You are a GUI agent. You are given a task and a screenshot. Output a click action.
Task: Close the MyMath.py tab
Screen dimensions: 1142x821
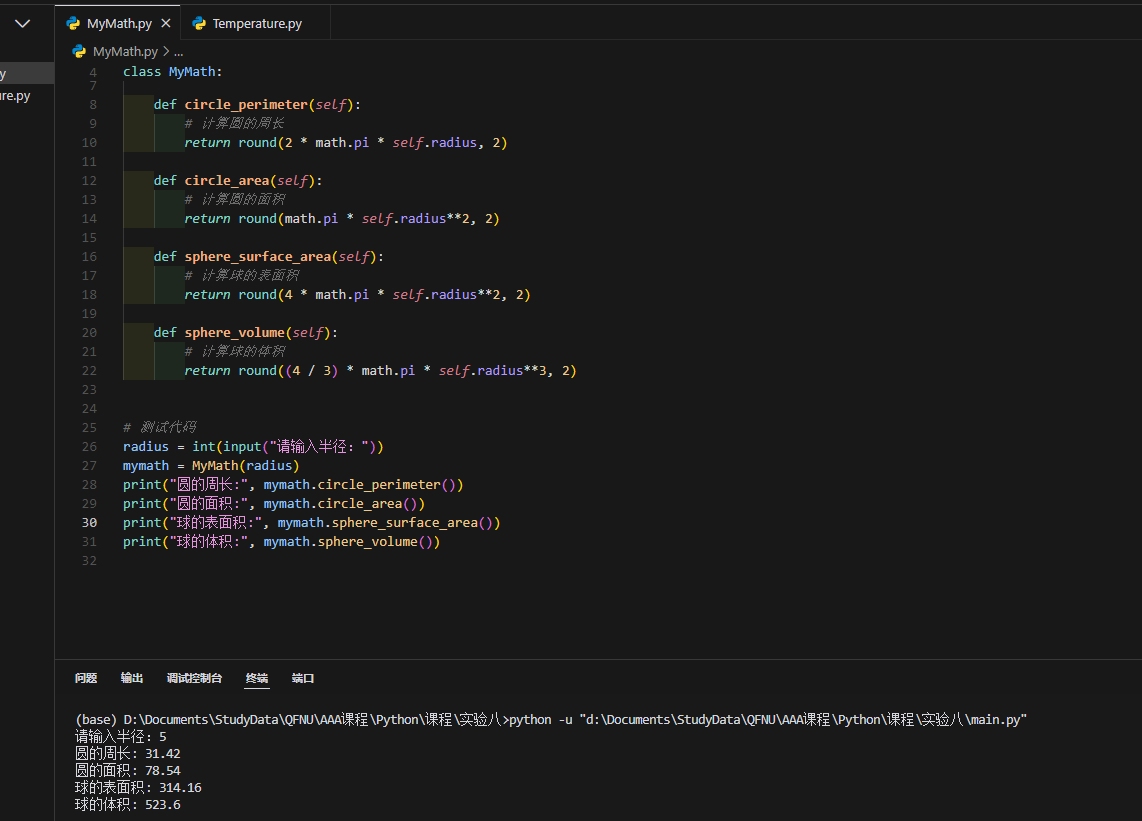[166, 23]
